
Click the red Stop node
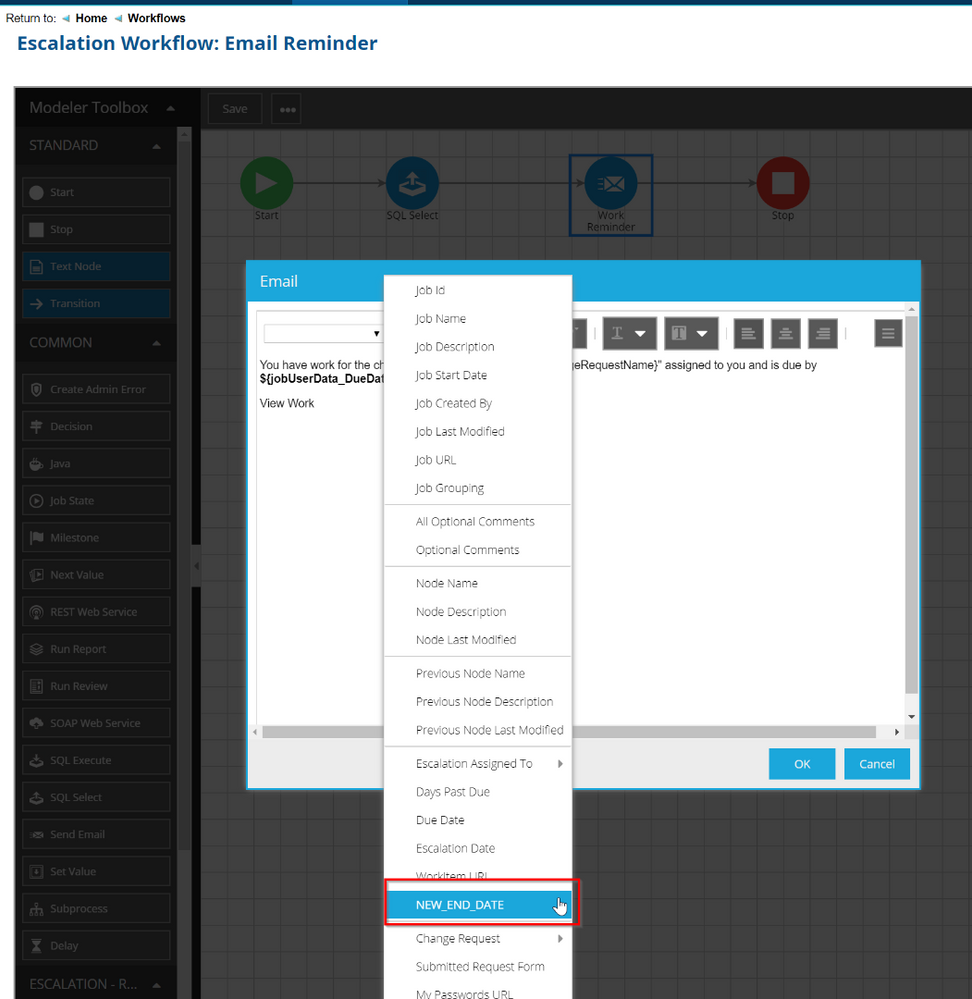coord(782,183)
